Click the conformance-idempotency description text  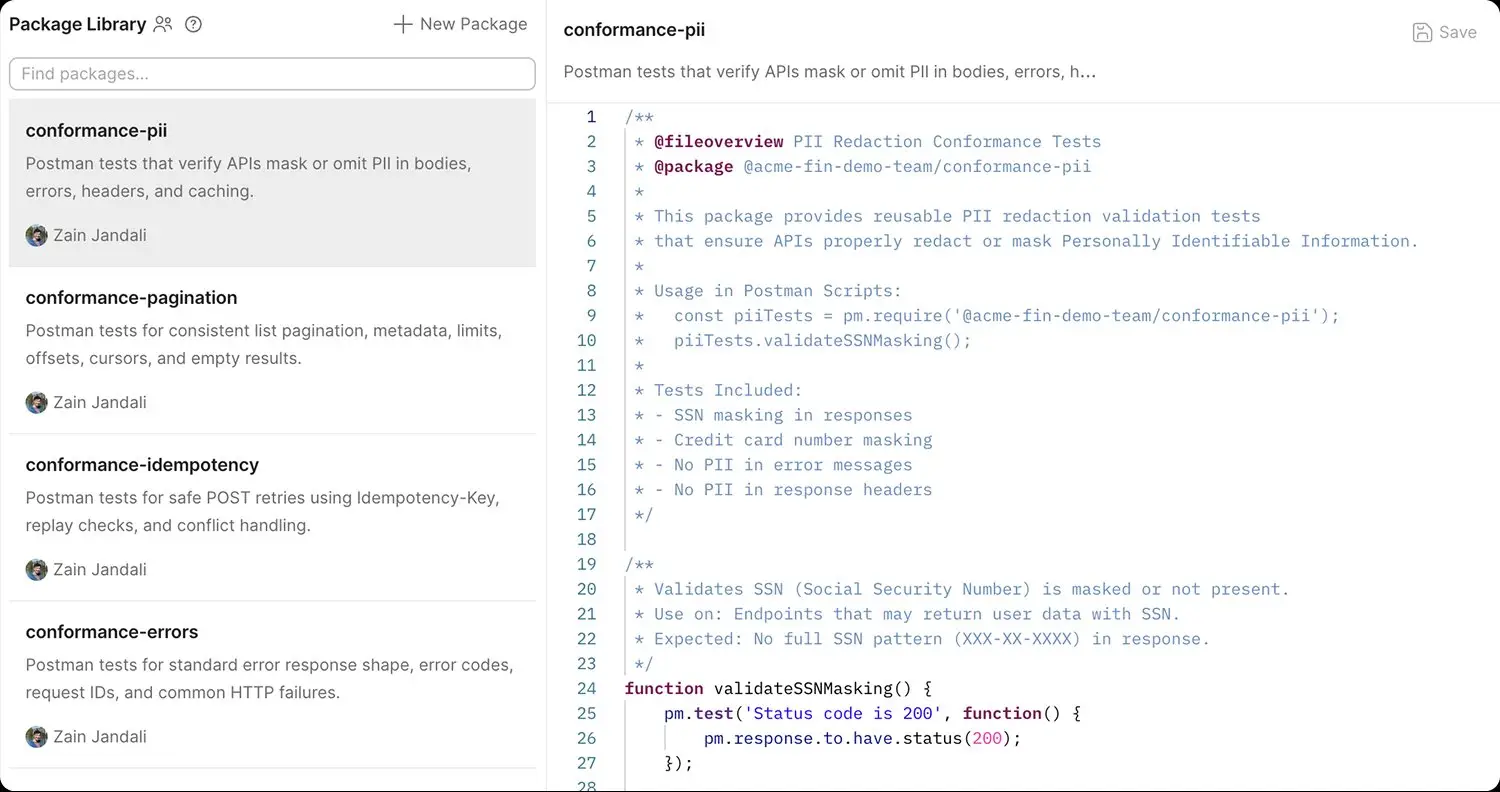tap(262, 511)
